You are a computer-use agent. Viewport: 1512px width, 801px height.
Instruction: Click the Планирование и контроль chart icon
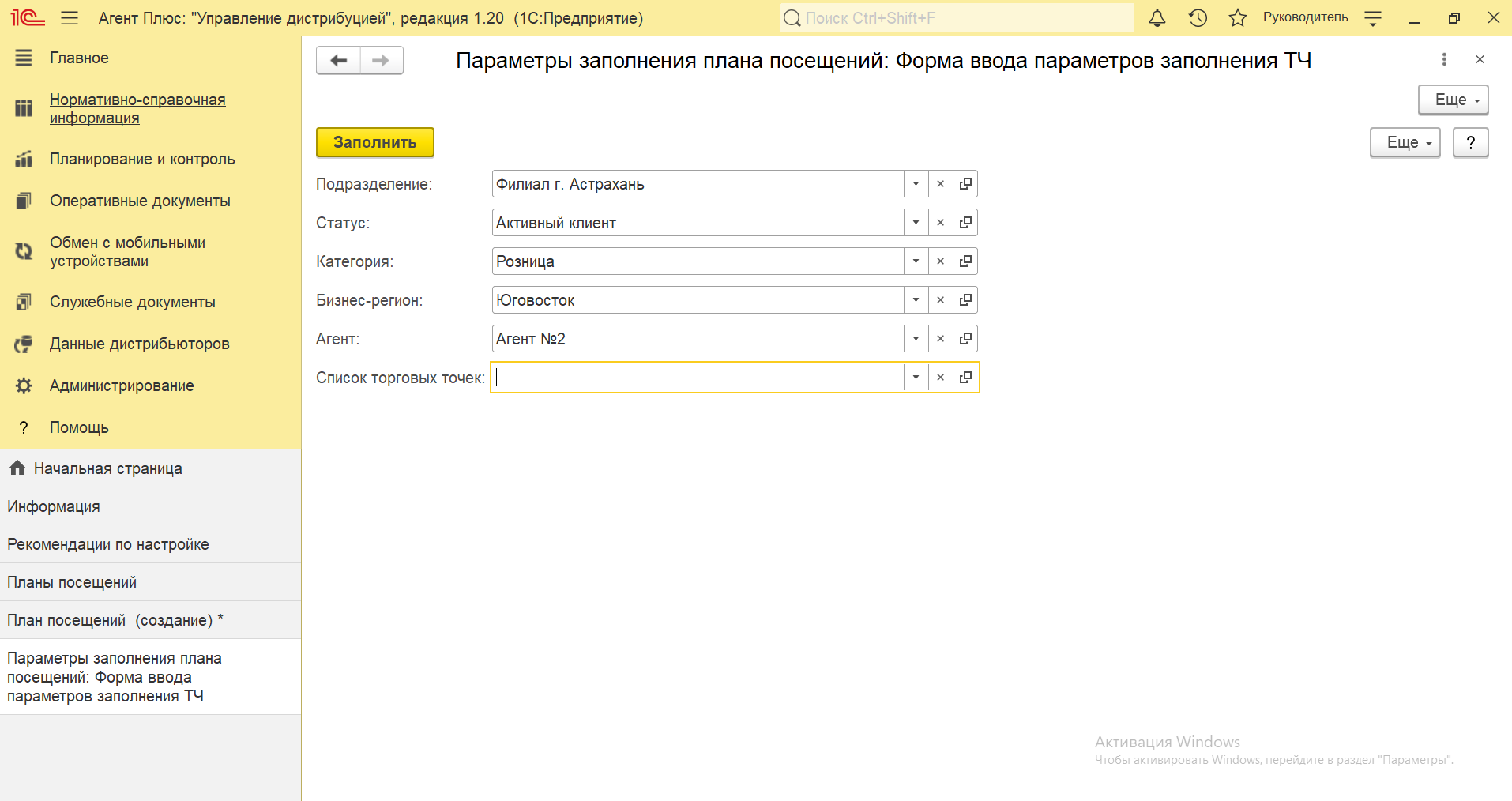coord(24,159)
